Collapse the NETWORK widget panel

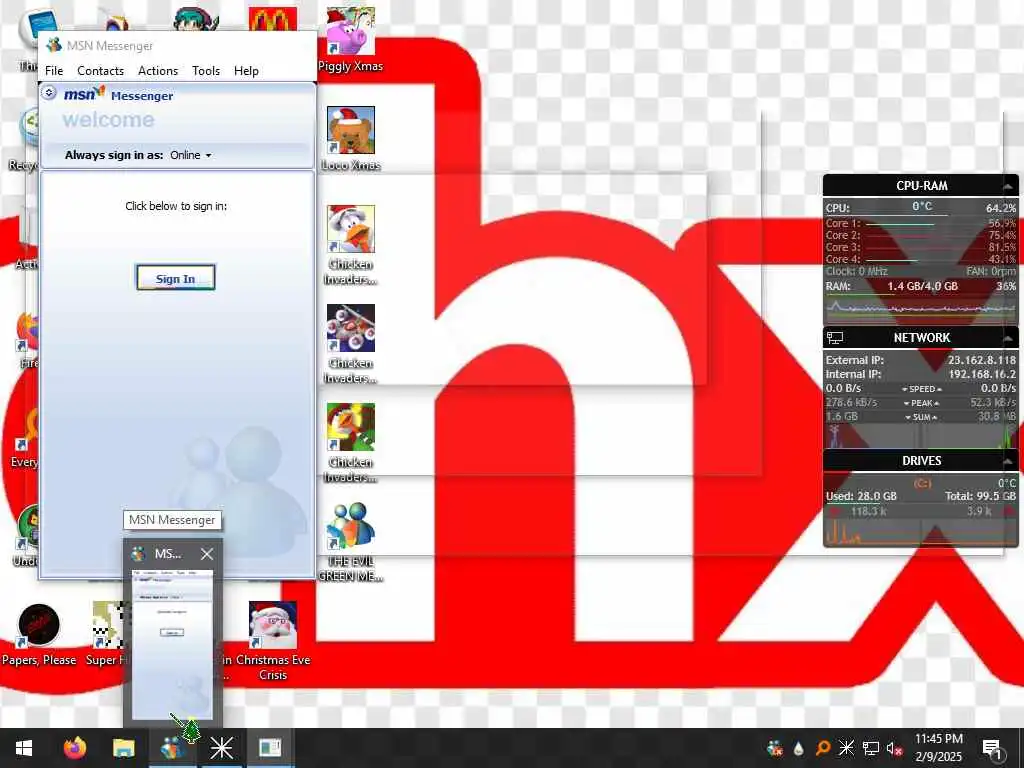pyautogui.click(x=1008, y=338)
